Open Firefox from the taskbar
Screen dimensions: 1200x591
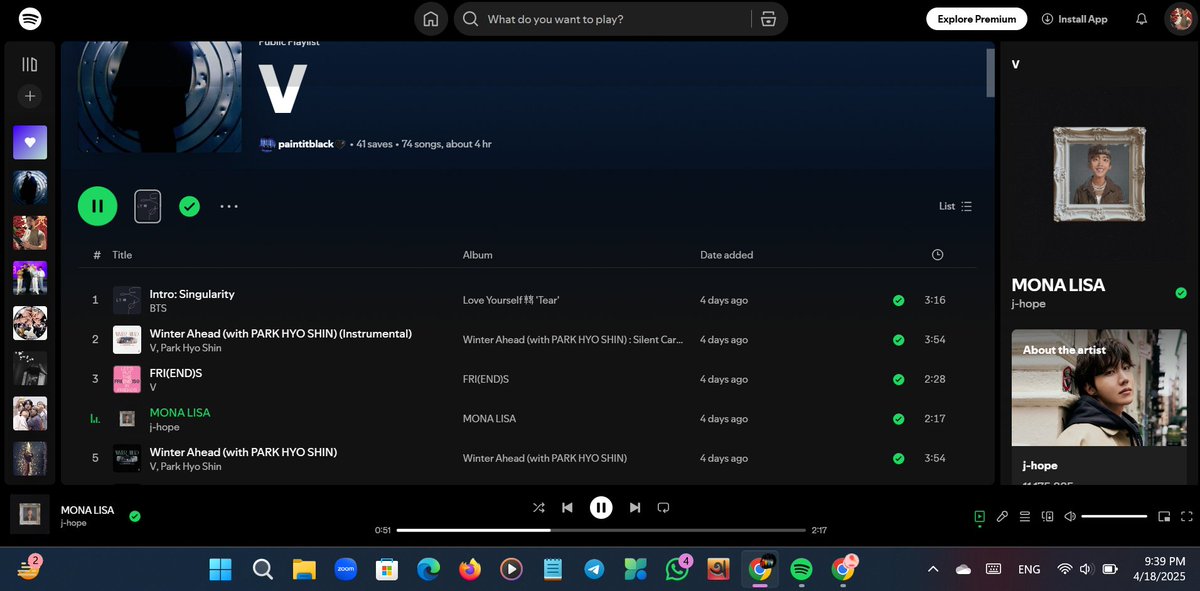pos(470,569)
